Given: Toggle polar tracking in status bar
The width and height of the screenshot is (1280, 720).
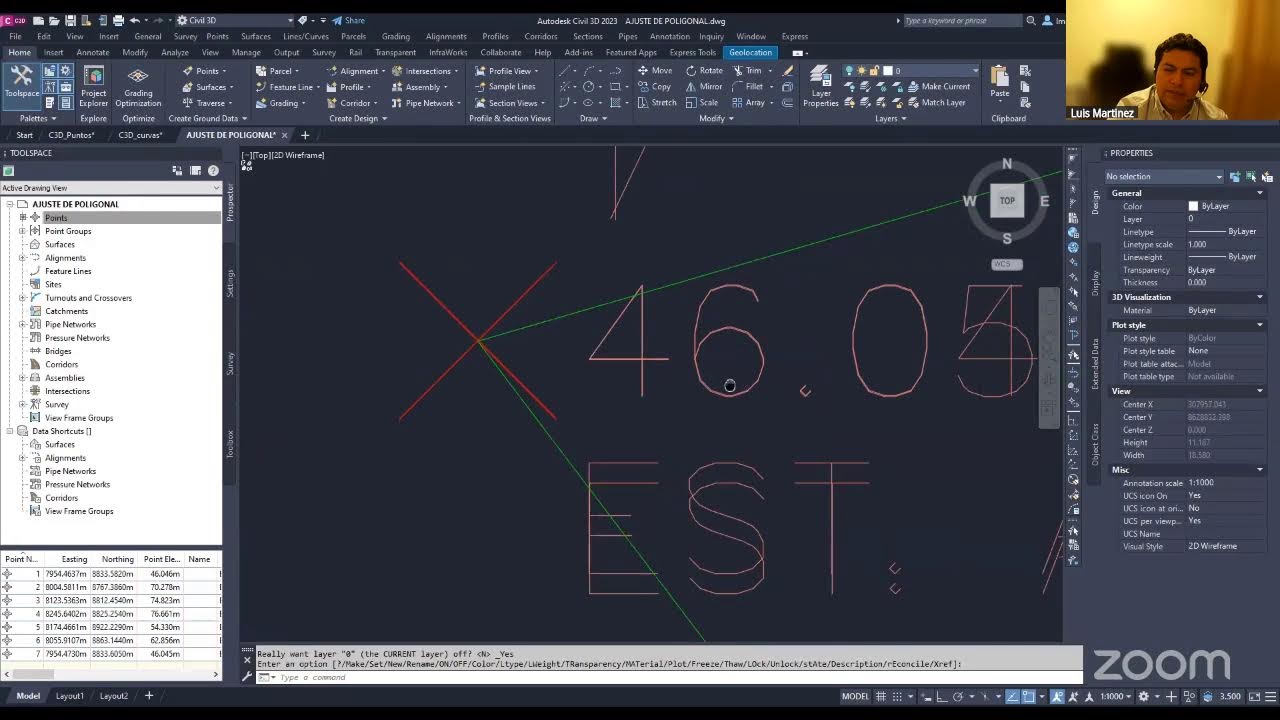Looking at the screenshot, I should pos(958,696).
